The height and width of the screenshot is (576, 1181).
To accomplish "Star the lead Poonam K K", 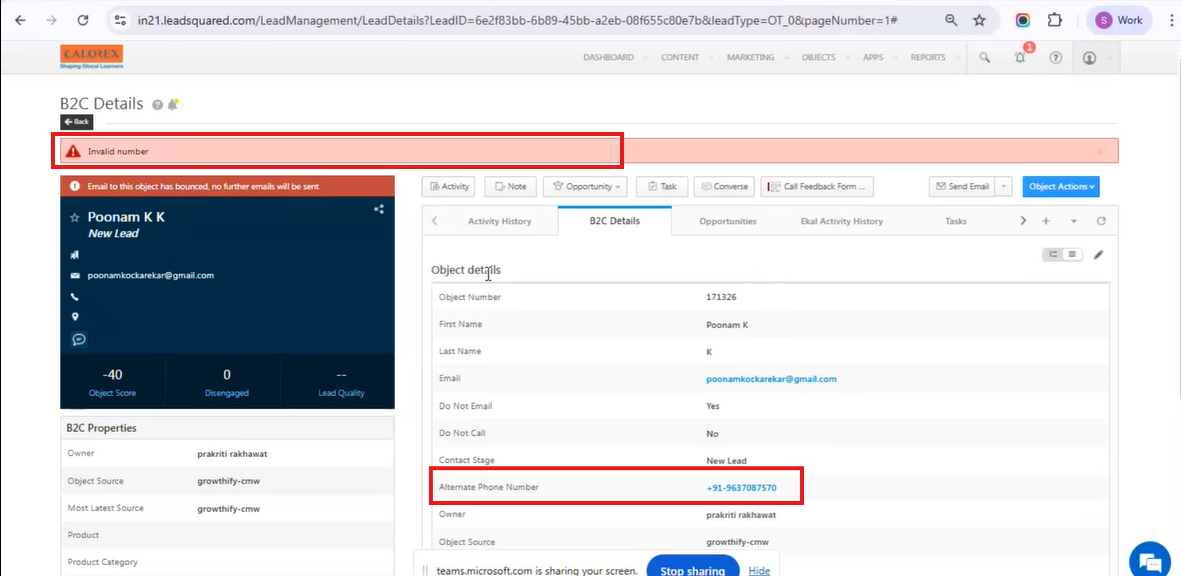I will (x=74, y=217).
